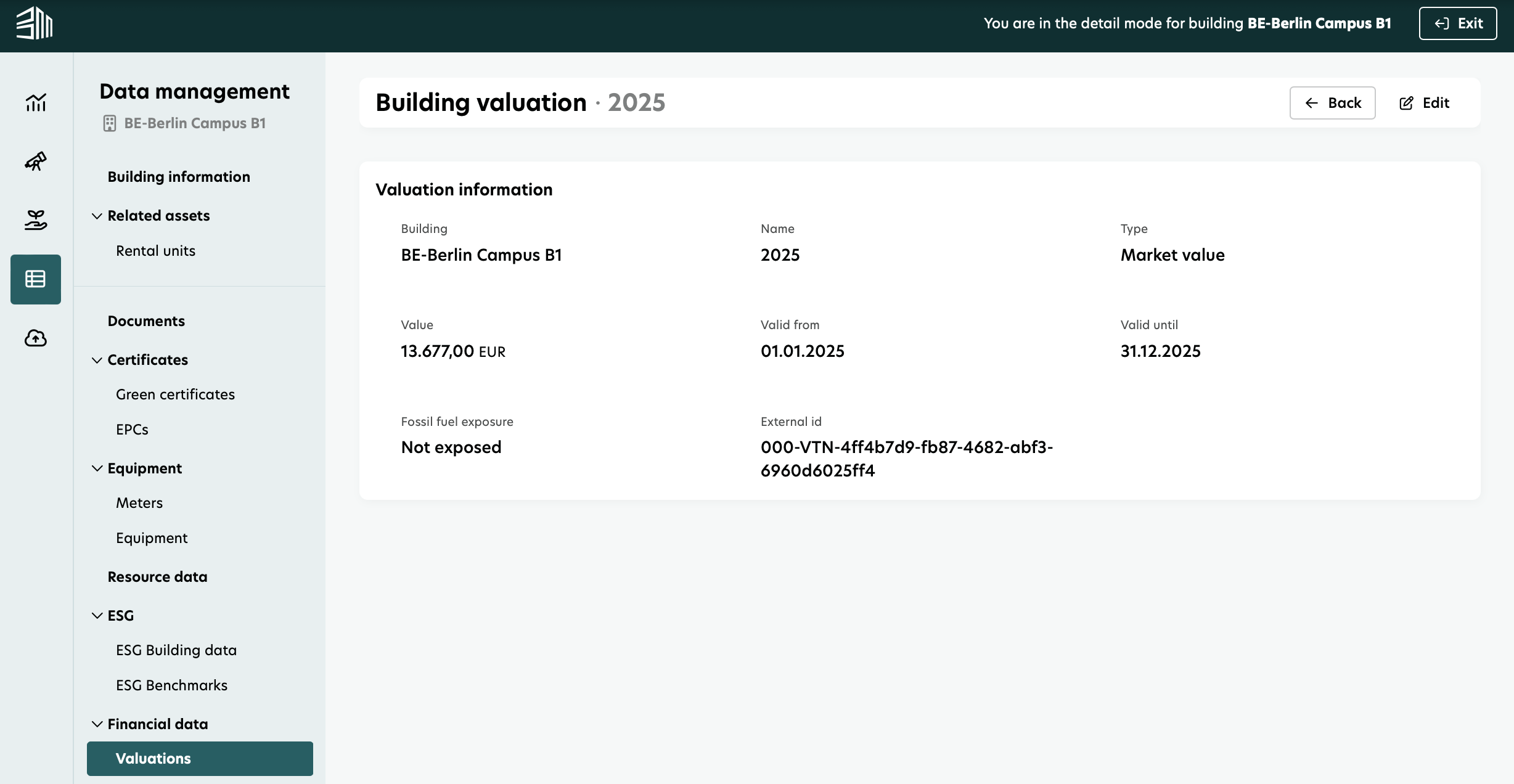Image resolution: width=1514 pixels, height=784 pixels.
Task: Open the Green certificates page
Action: coord(175,394)
